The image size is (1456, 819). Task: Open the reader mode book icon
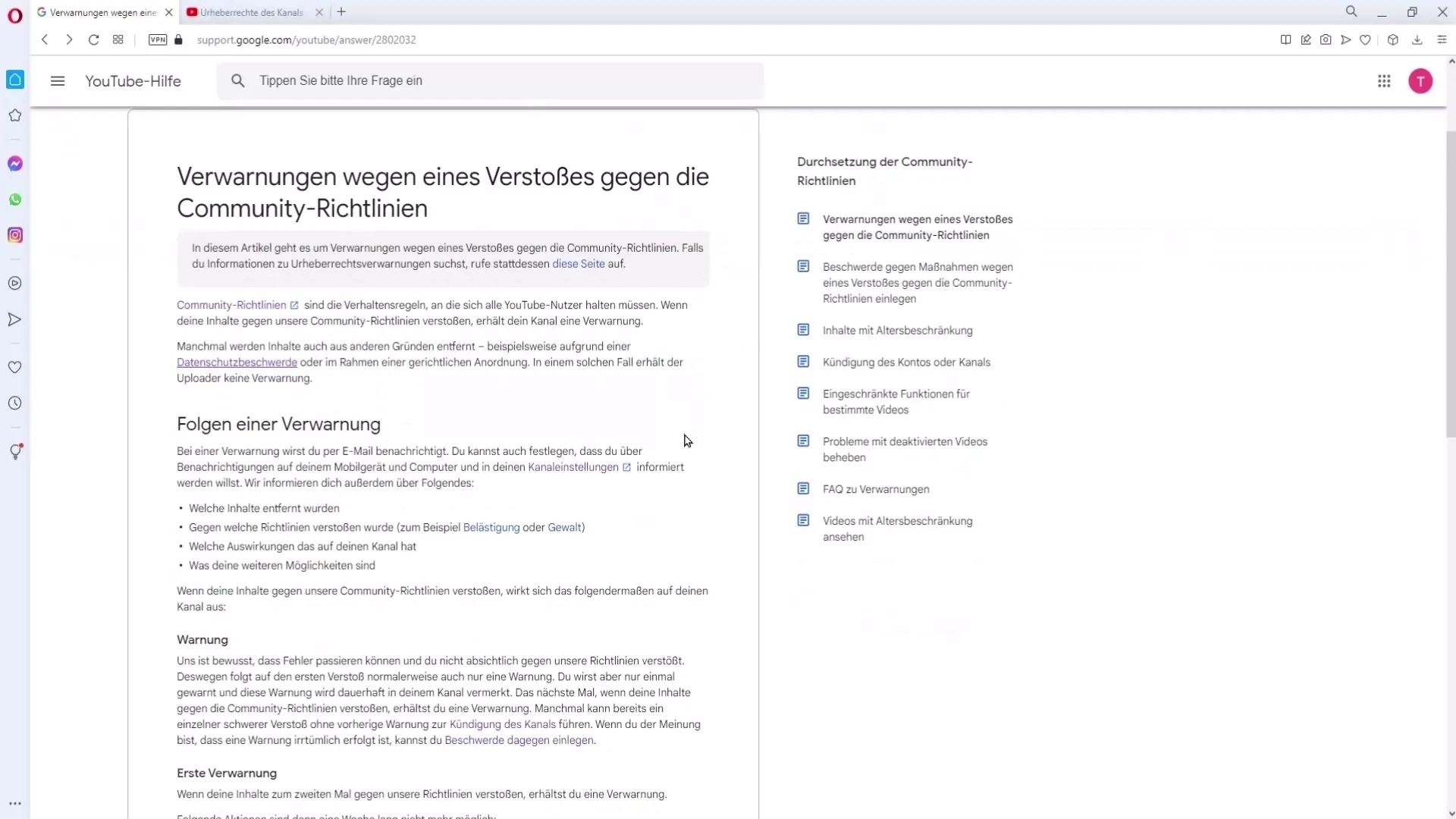pyautogui.click(x=1286, y=40)
